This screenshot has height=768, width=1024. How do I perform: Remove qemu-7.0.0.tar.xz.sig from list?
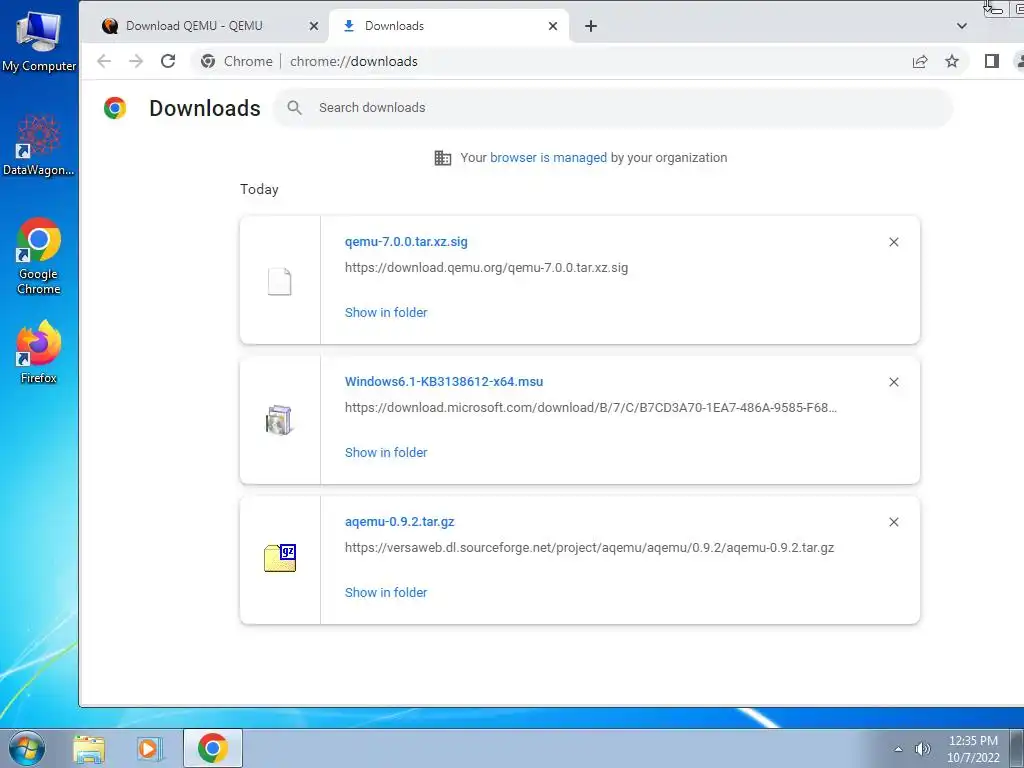coord(893,242)
